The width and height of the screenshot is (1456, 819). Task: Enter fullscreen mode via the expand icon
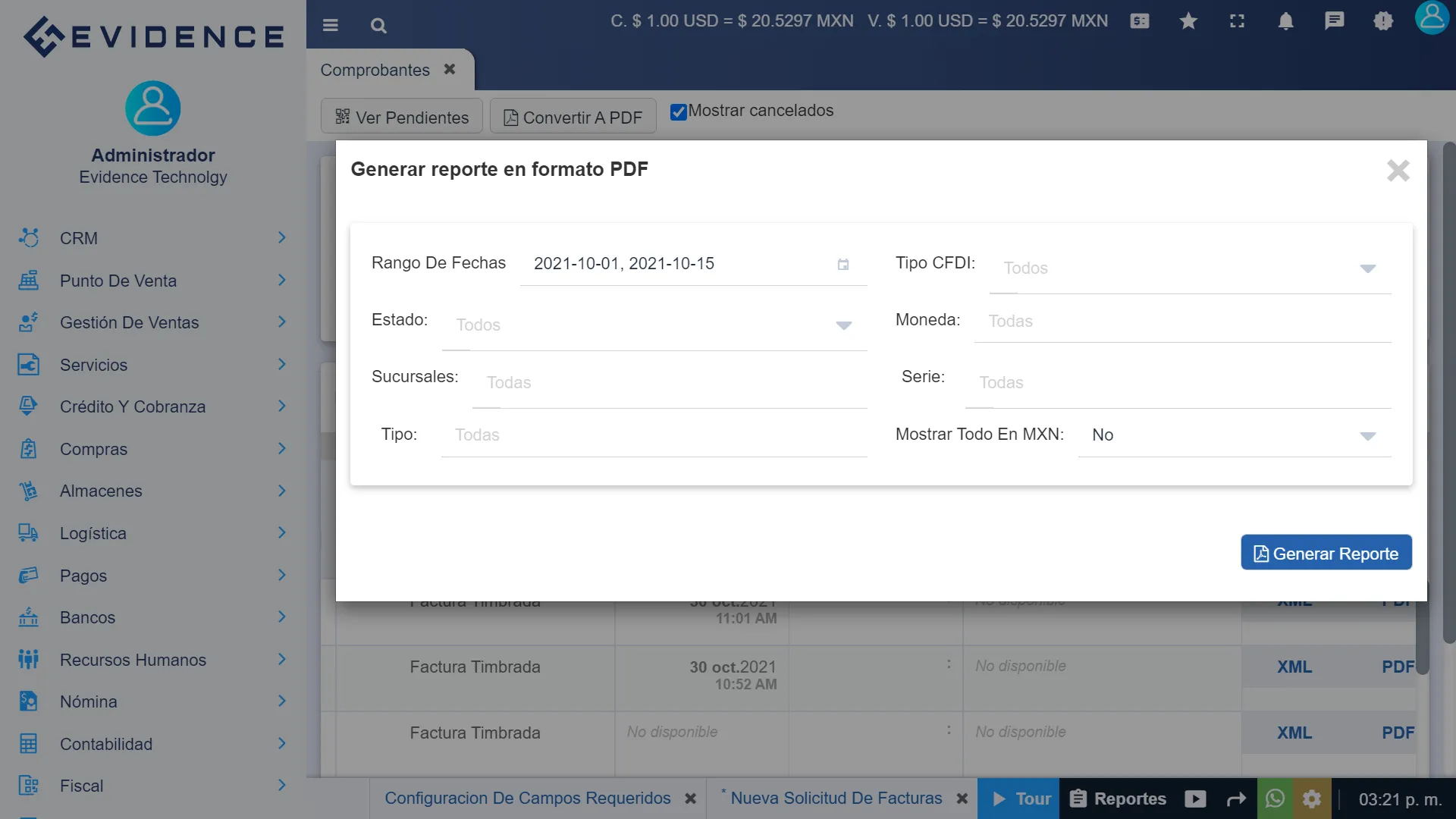(1237, 20)
